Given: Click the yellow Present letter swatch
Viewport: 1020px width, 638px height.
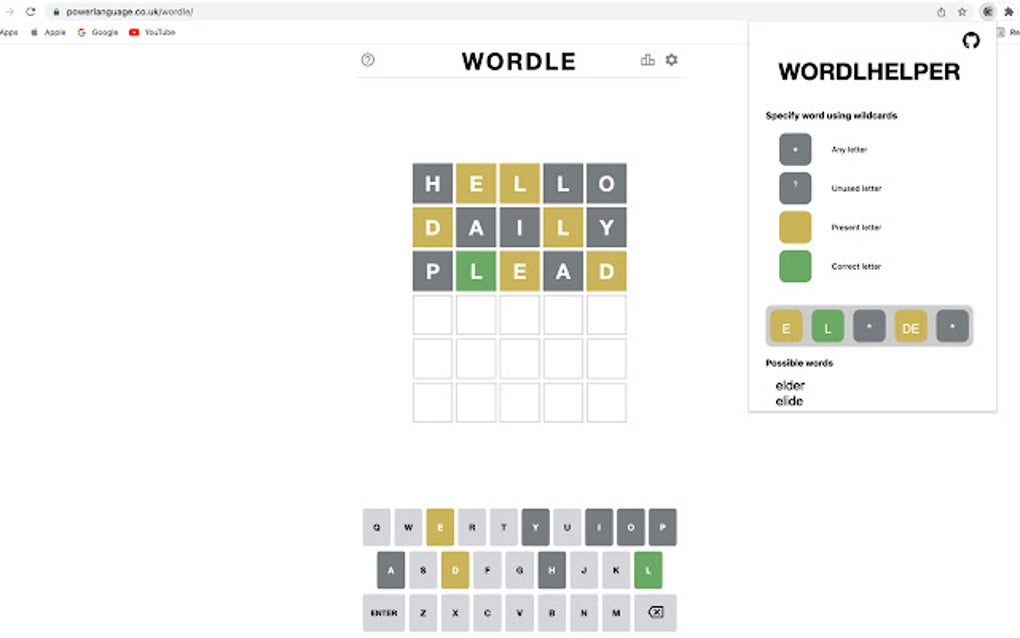Looking at the screenshot, I should 794,227.
